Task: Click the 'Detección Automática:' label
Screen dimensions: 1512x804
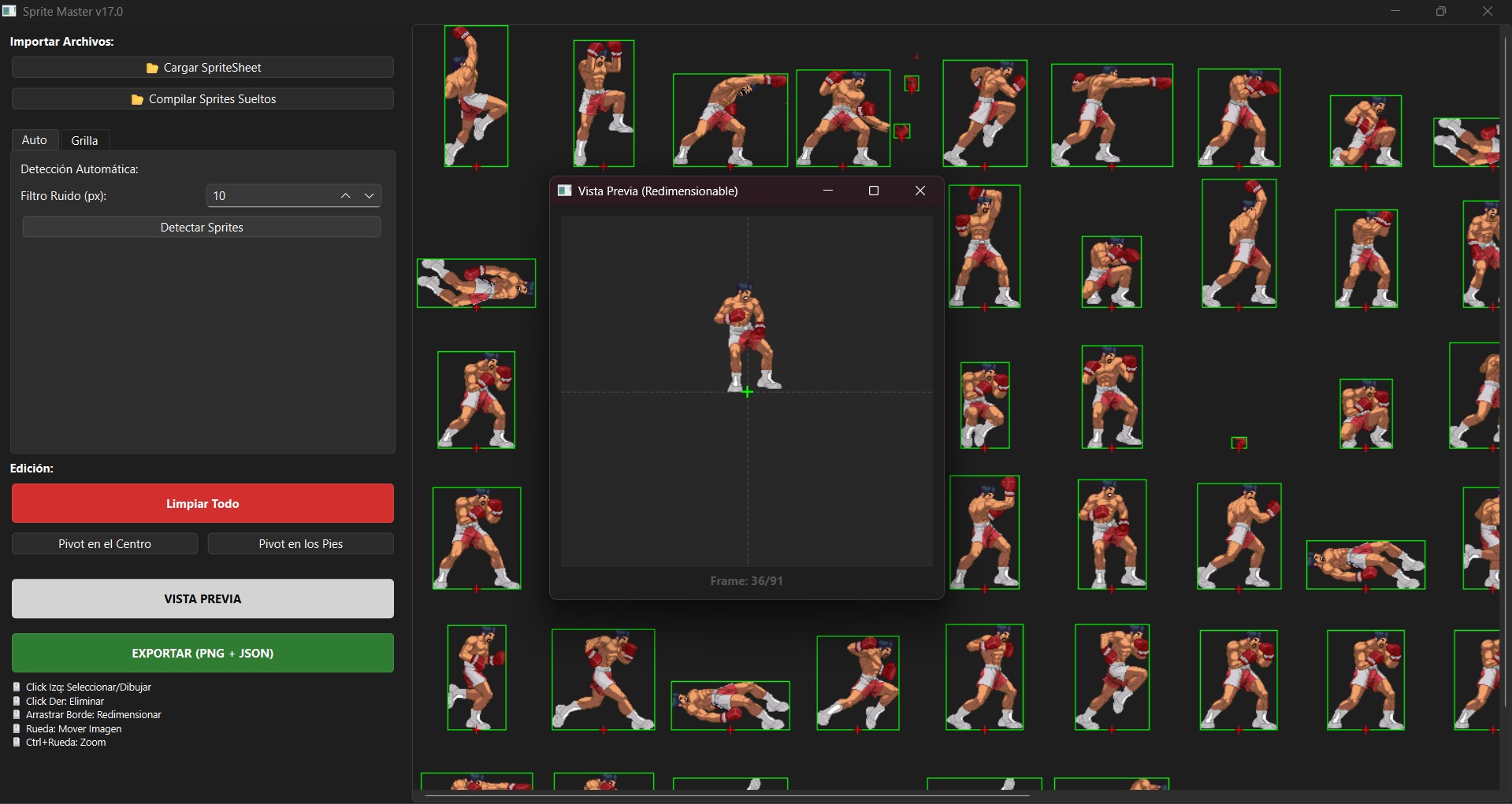Action: point(80,169)
